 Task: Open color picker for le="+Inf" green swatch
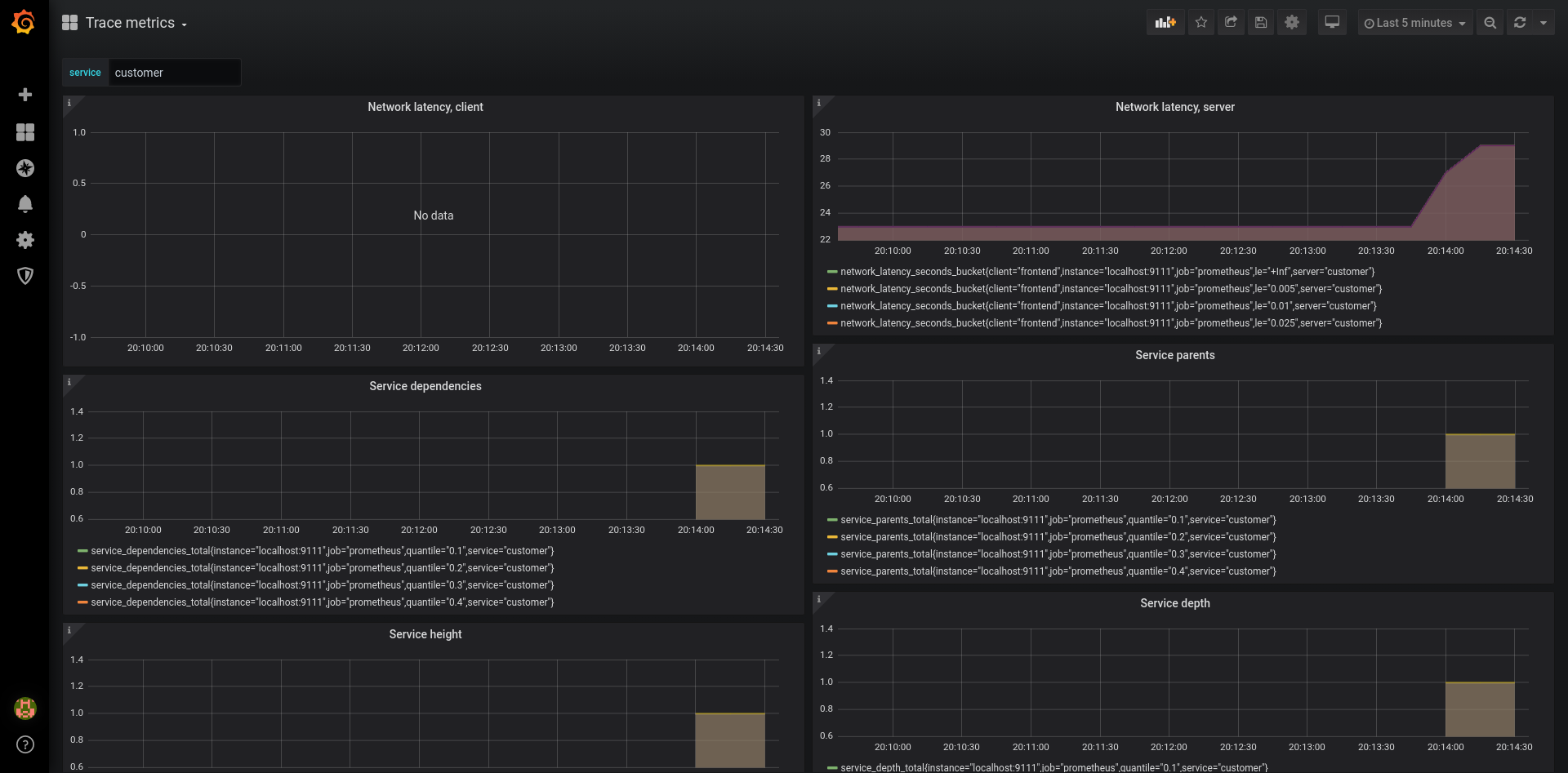832,272
